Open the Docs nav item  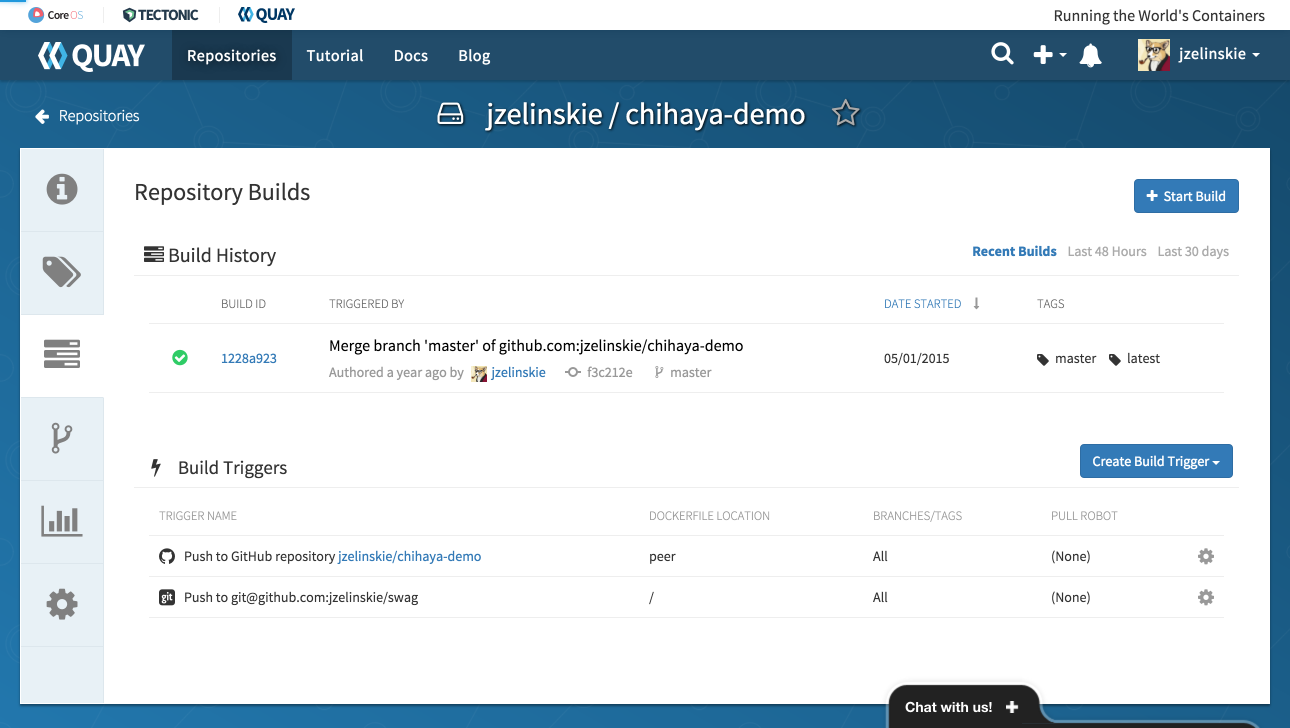(x=411, y=55)
